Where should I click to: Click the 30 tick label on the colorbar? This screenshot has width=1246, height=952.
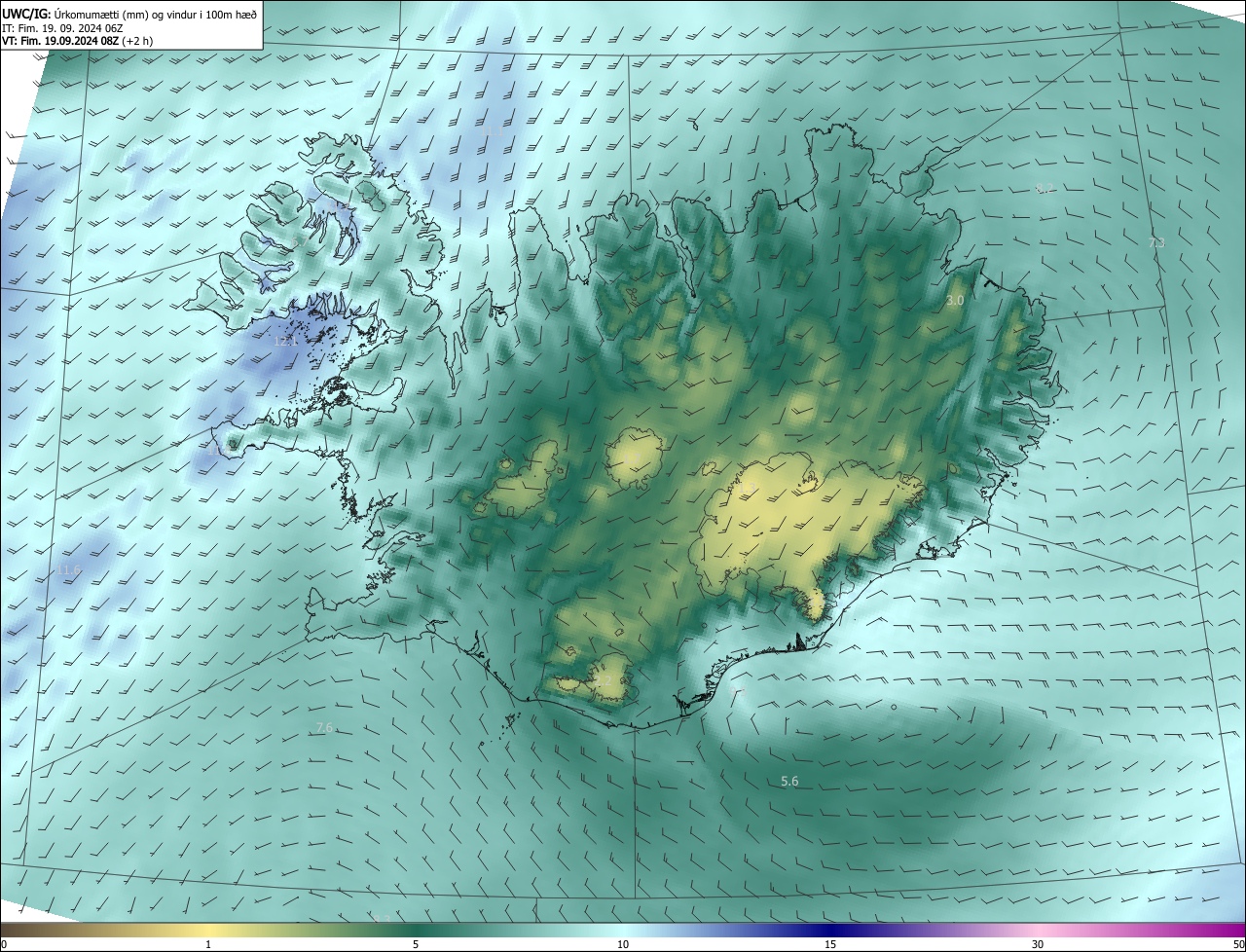pos(1038,944)
